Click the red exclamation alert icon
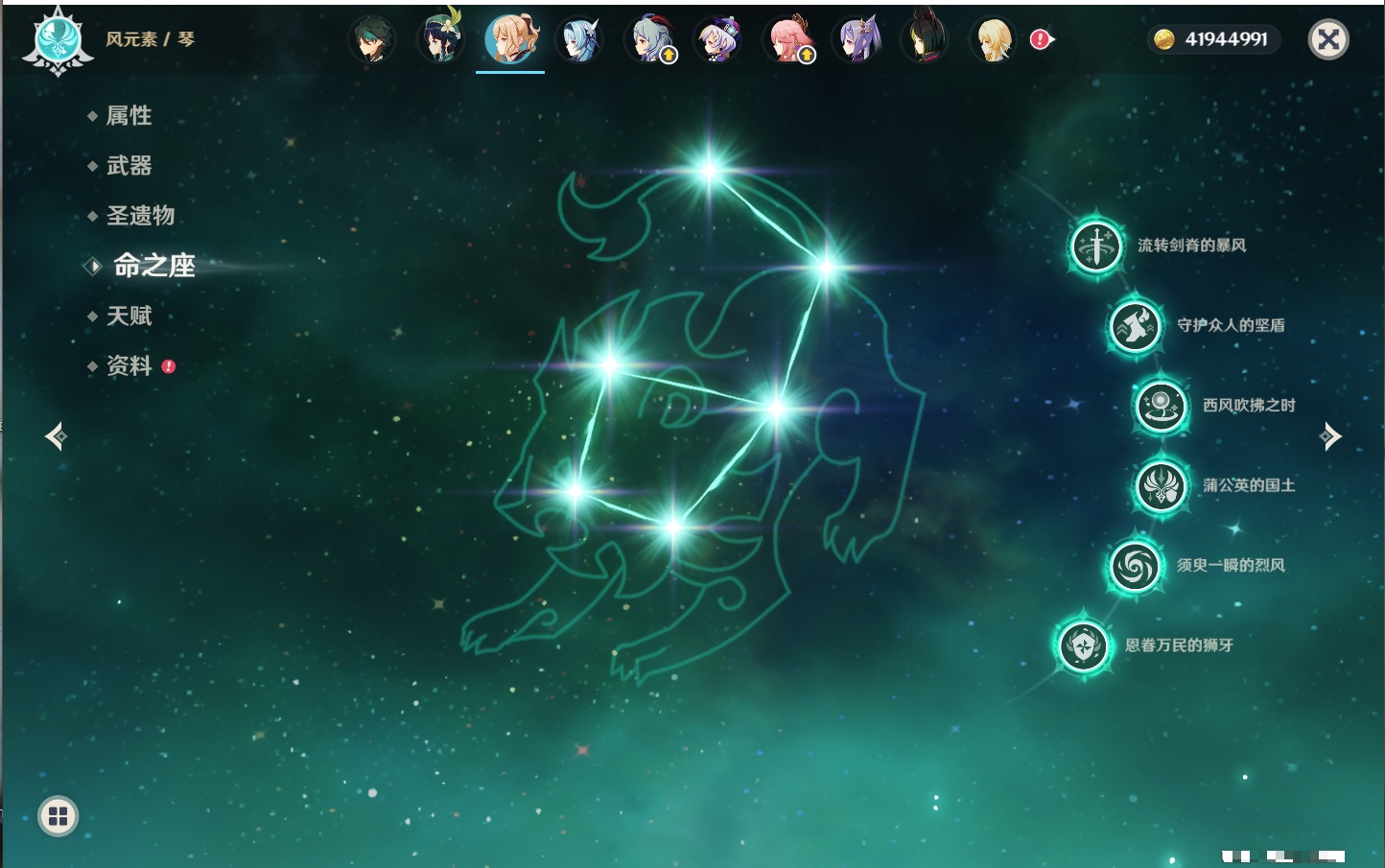Viewport: 1385px width, 868px height. point(1041,39)
